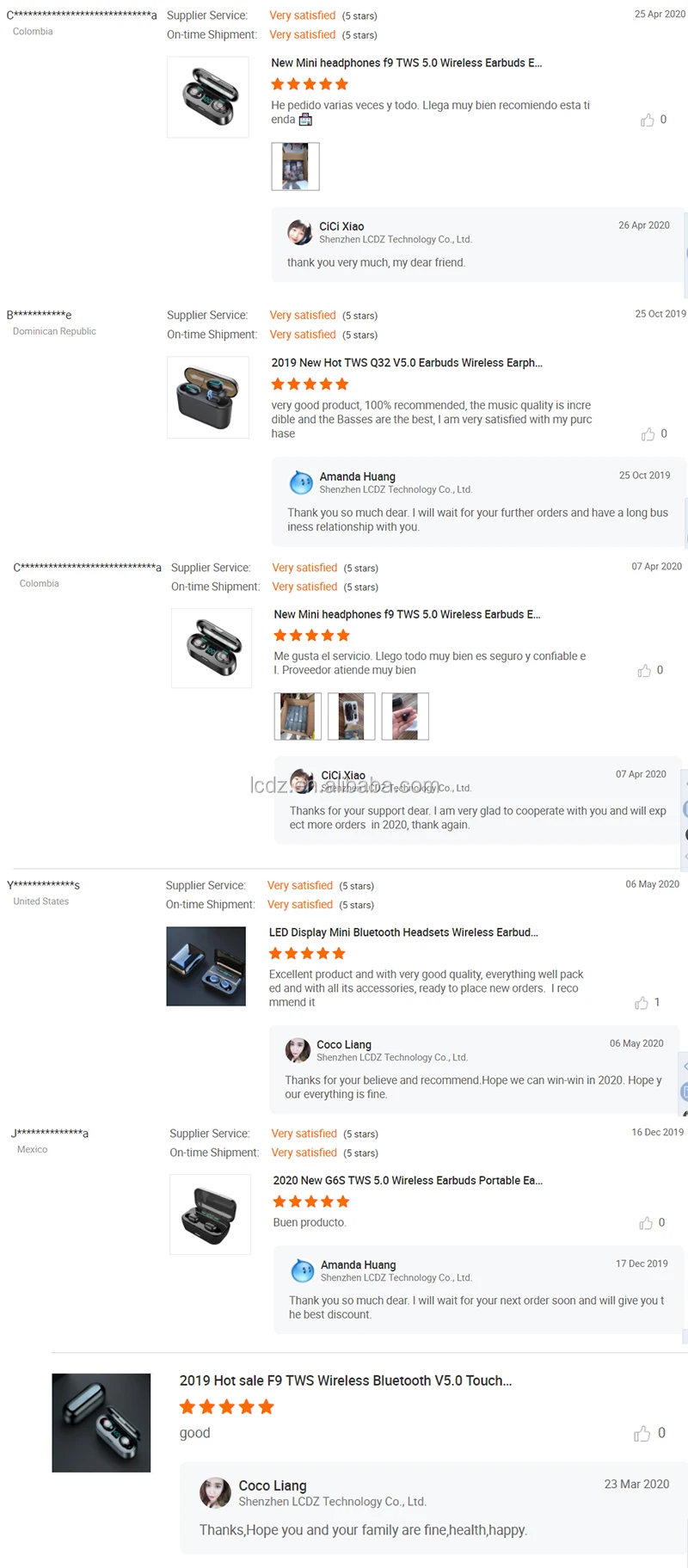Image resolution: width=688 pixels, height=1568 pixels.
Task: Click Amanda Huang's avatar in 25 Oct reply
Action: pos(301,483)
